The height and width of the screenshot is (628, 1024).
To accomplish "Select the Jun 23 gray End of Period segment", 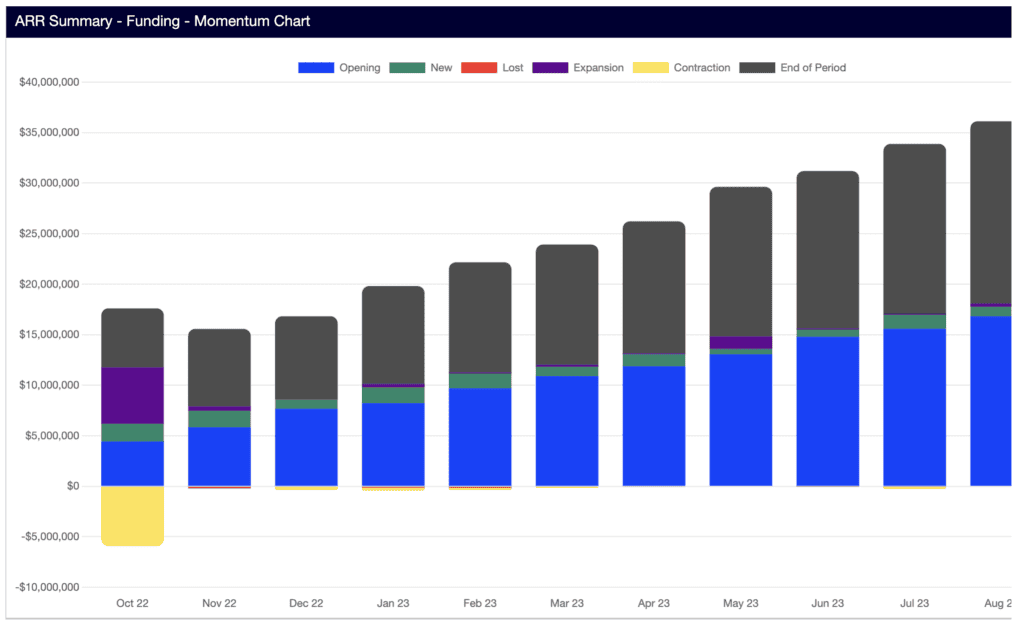I will 827,251.
